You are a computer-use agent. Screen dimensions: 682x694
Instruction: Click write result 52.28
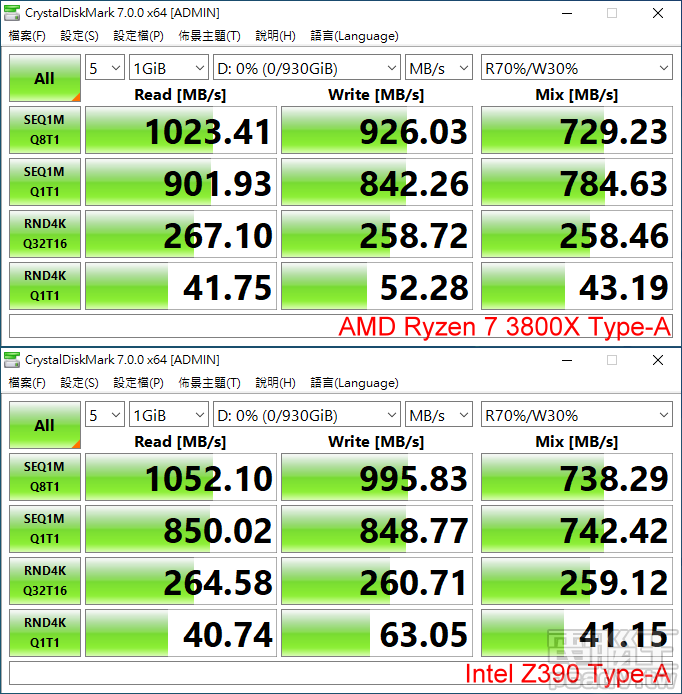click(377, 286)
